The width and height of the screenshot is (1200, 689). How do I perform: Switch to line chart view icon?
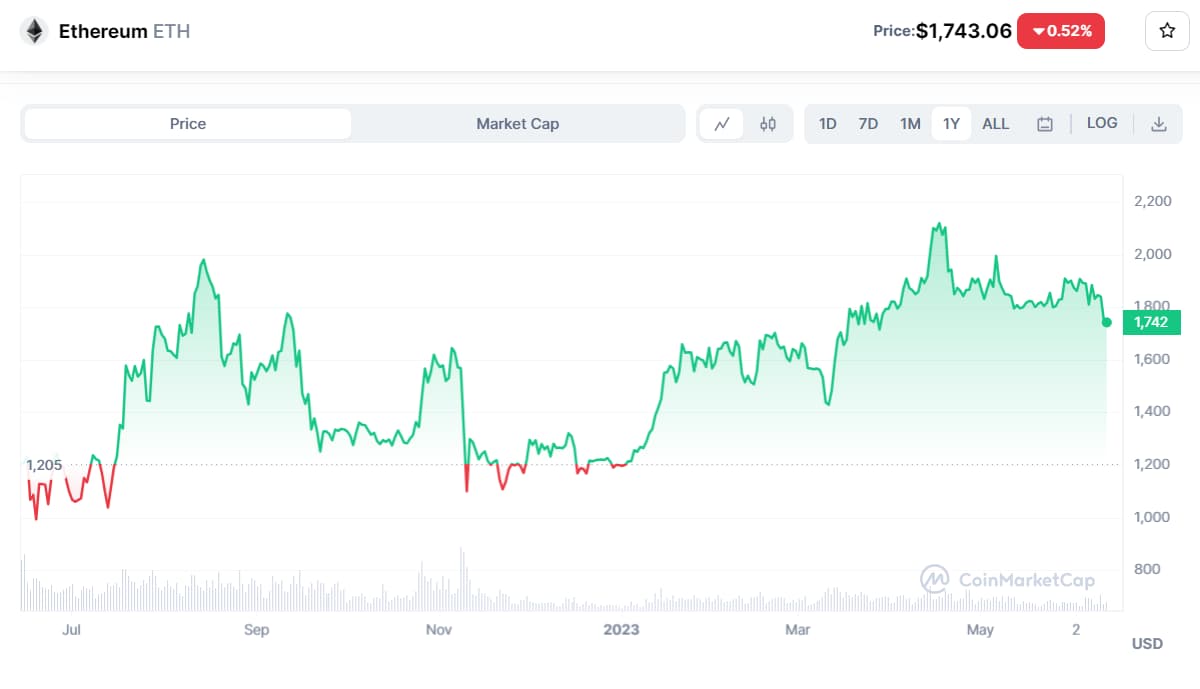(x=722, y=124)
